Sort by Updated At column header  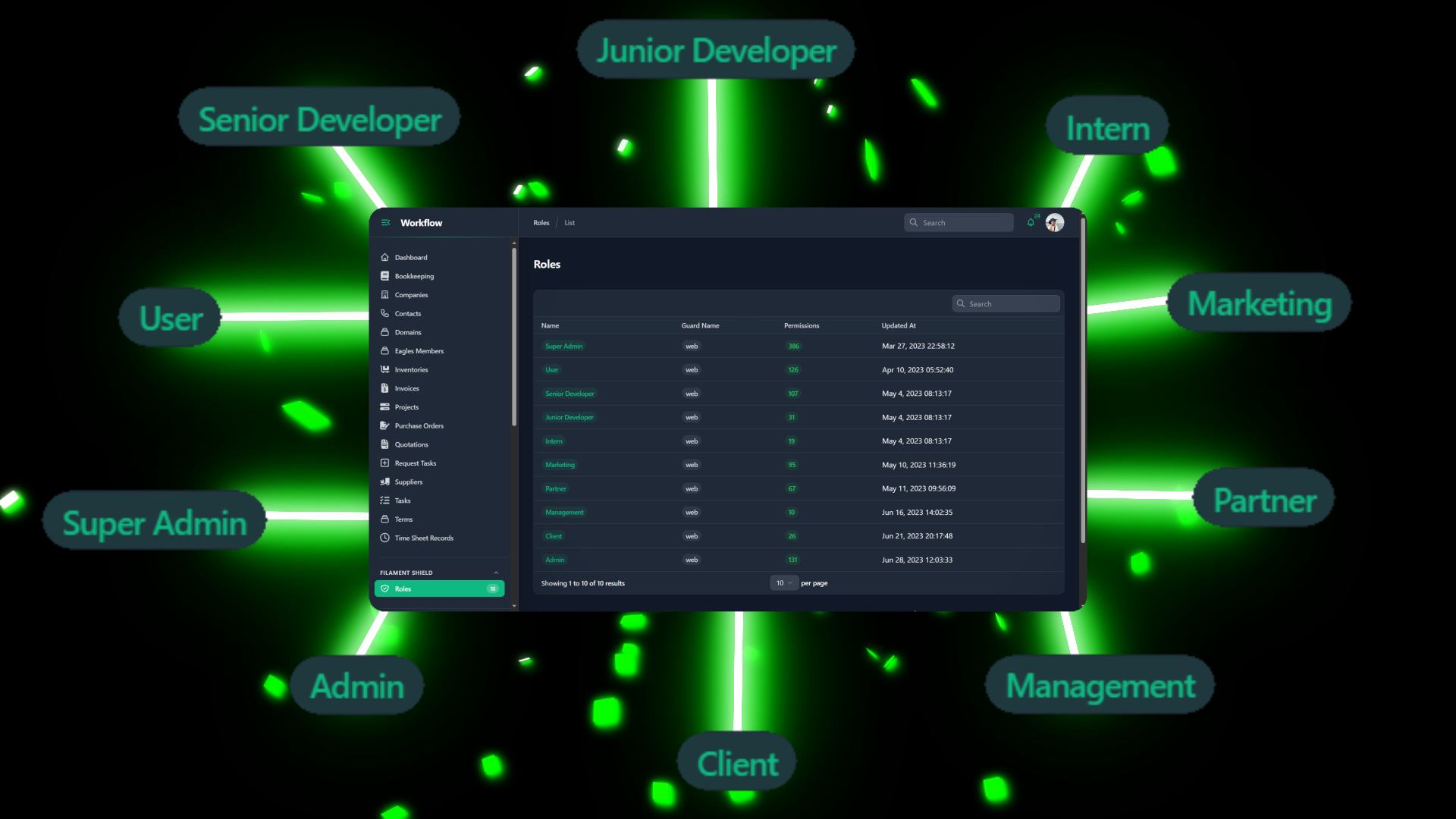tap(899, 326)
